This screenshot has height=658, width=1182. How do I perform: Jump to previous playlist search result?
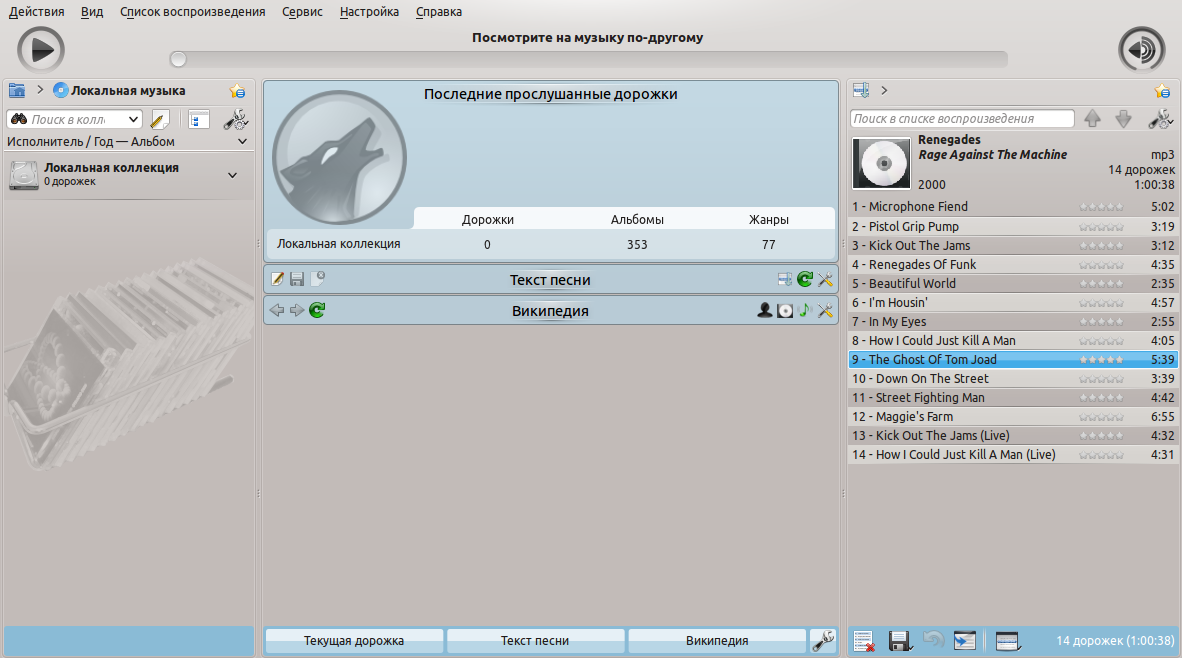(1092, 118)
